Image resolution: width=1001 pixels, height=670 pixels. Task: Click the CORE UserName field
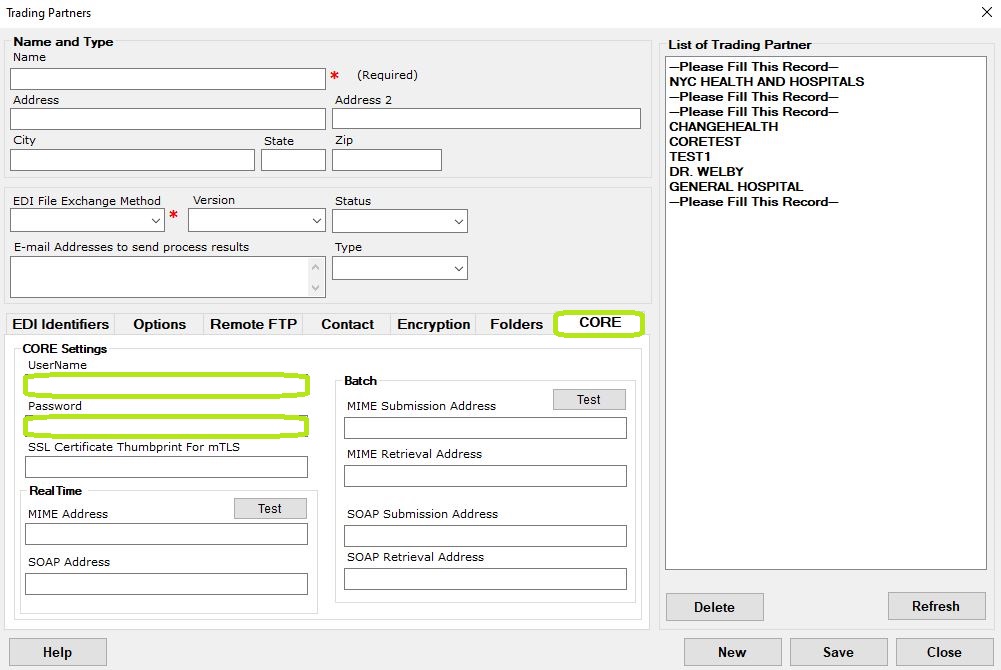[x=167, y=385]
